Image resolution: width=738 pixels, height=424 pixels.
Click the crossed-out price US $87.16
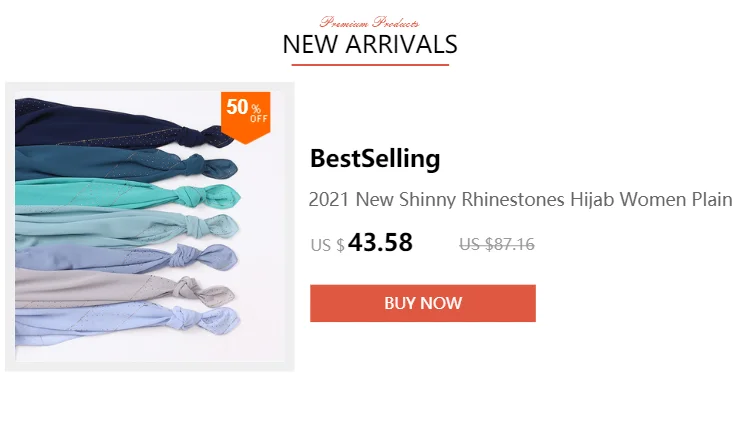[497, 244]
